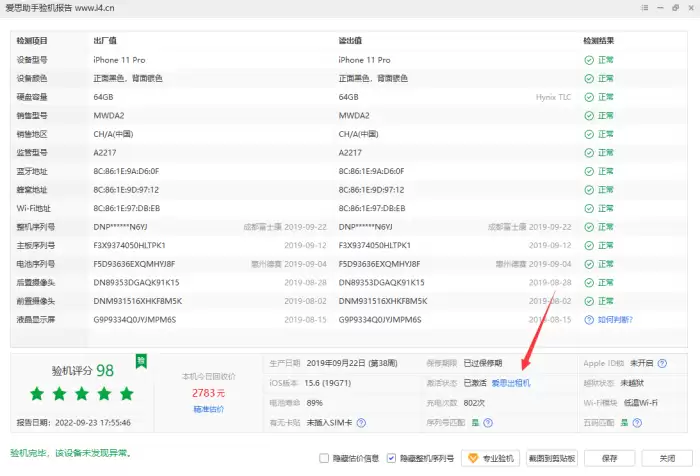
Task: Click the green check icon in 主板序列号 row
Action: [589, 246]
